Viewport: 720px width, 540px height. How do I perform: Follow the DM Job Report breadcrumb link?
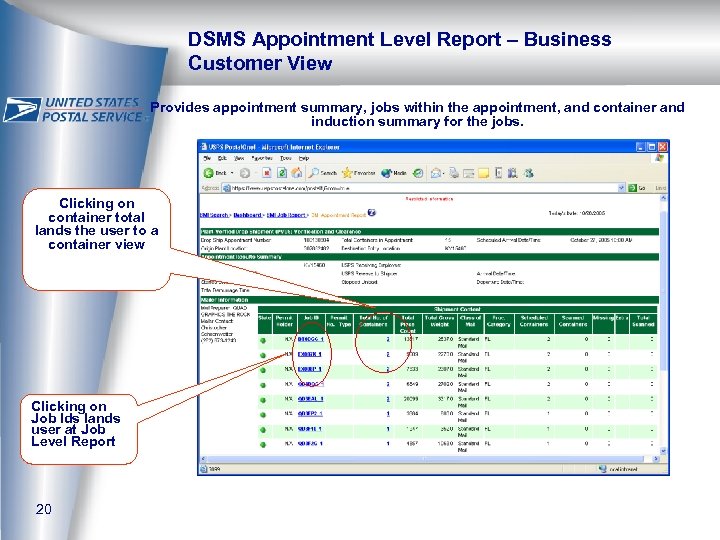[286, 215]
